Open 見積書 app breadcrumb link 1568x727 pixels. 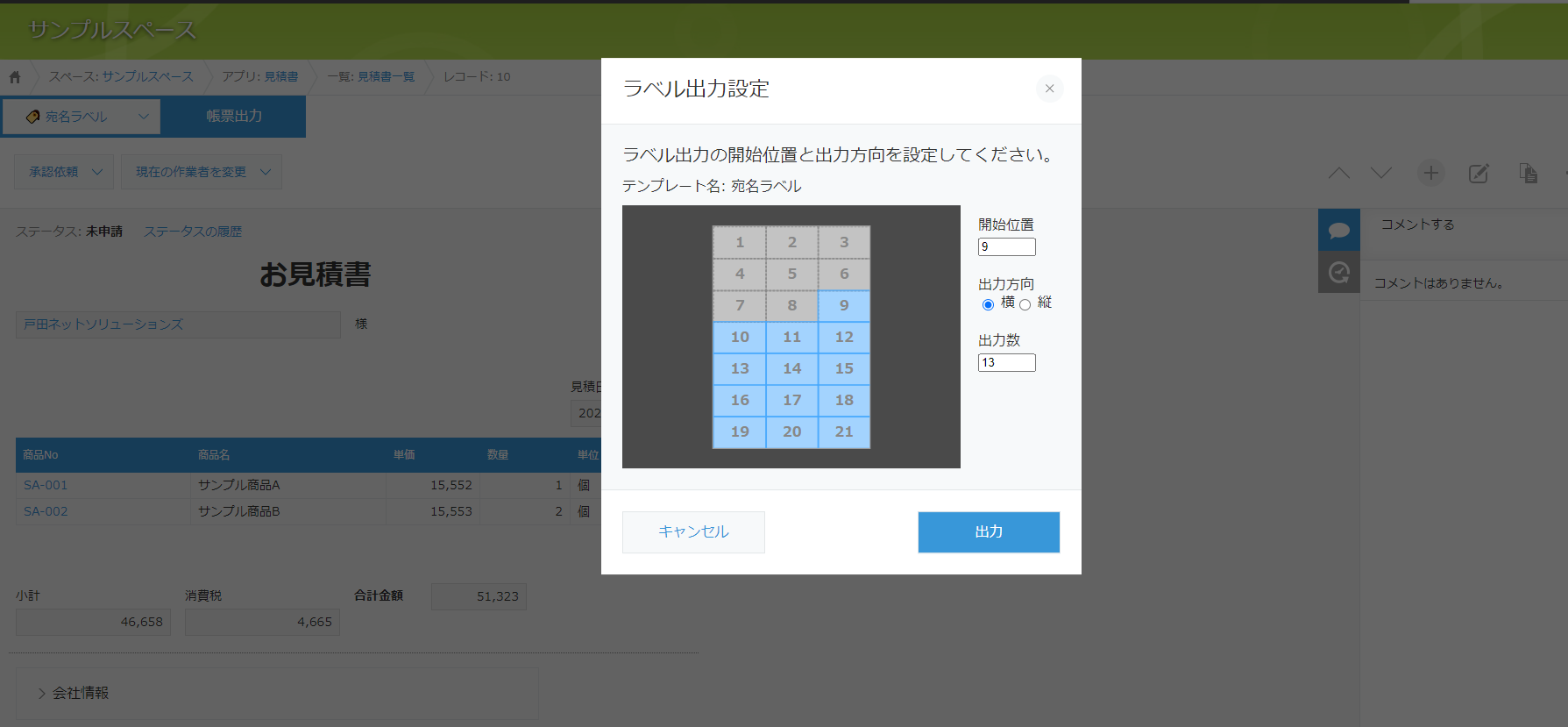[x=281, y=76]
